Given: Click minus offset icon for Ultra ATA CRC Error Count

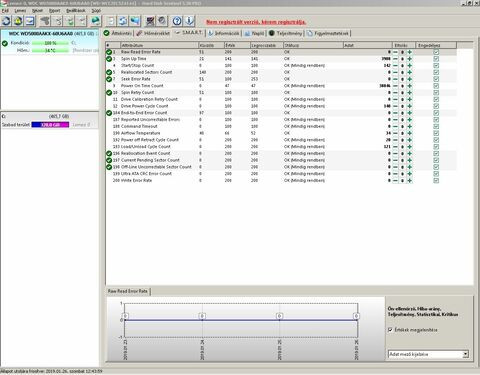Looking at the screenshot, I should click(x=395, y=174).
